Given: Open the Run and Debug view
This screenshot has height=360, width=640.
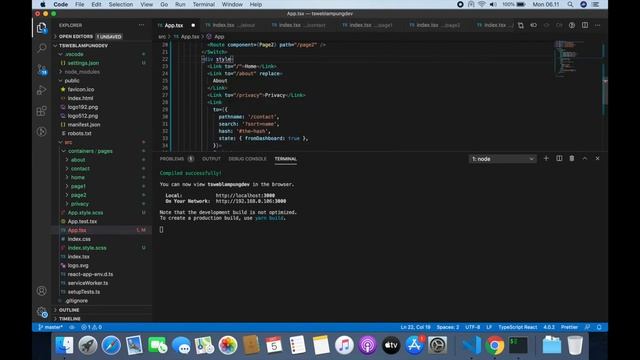Looking at the screenshot, I should (x=41, y=90).
